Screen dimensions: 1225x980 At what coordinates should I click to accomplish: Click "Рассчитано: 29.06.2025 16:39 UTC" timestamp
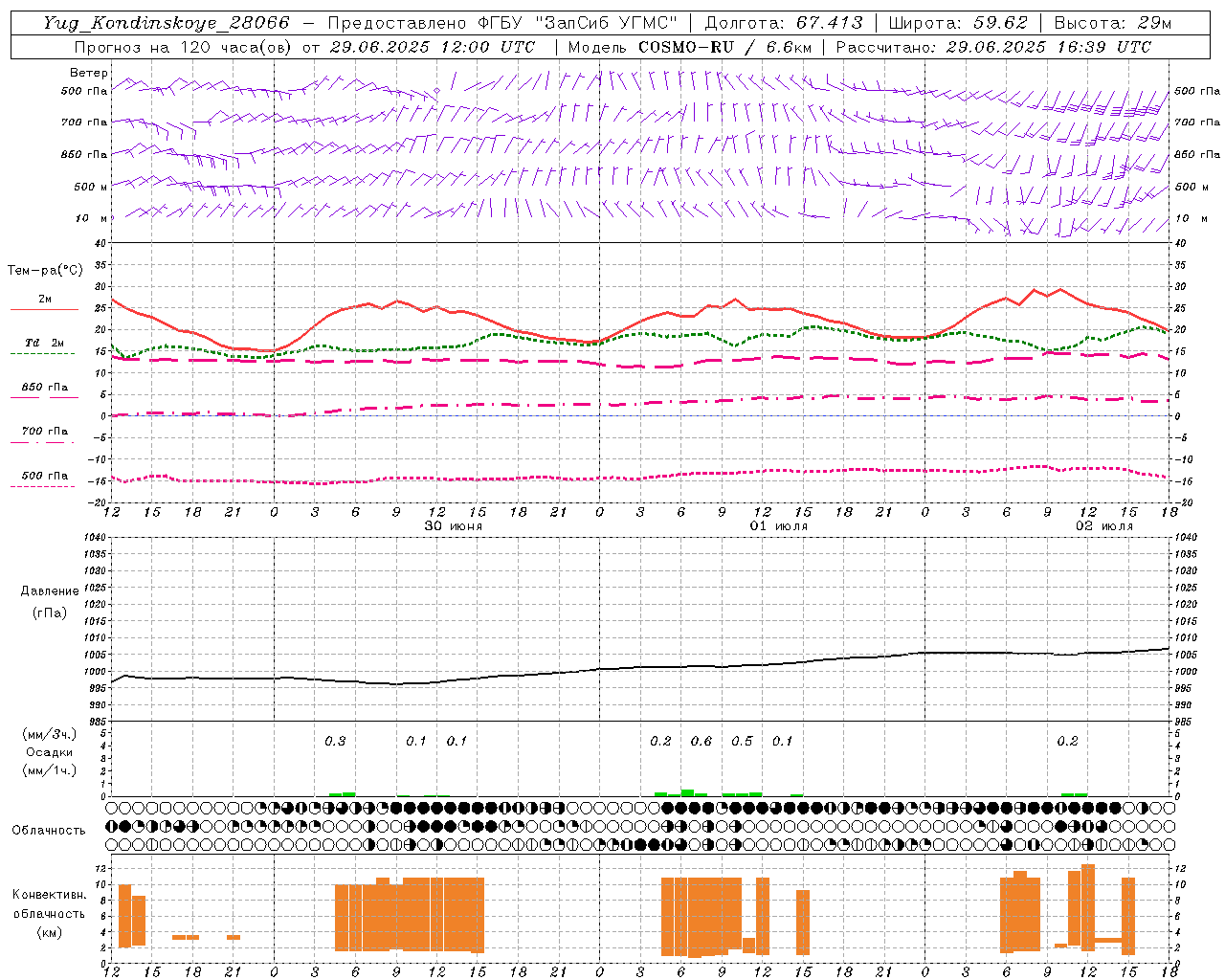point(993,47)
